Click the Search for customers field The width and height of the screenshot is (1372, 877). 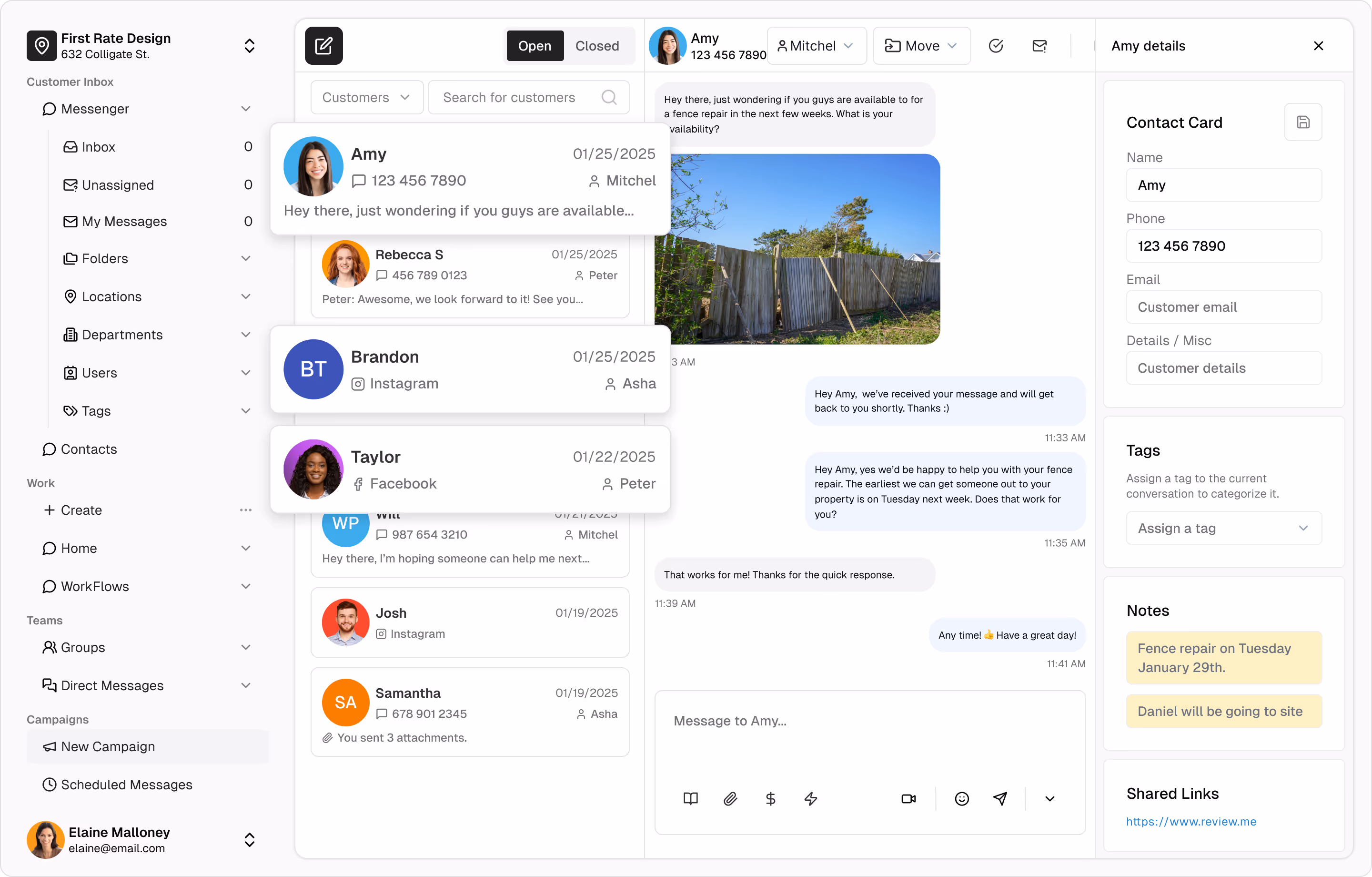tap(528, 98)
